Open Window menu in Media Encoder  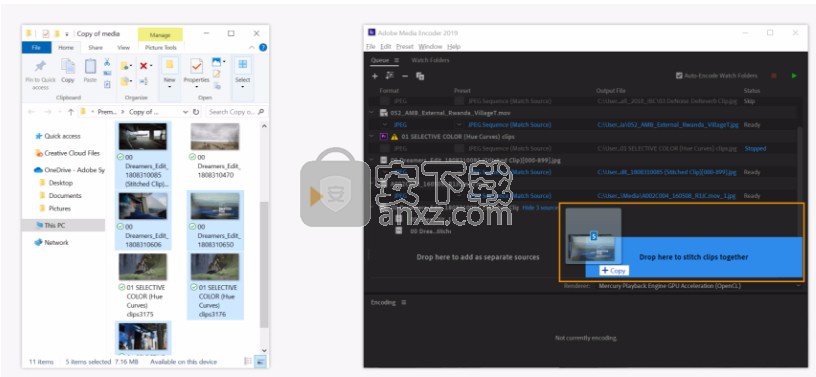coord(430,47)
